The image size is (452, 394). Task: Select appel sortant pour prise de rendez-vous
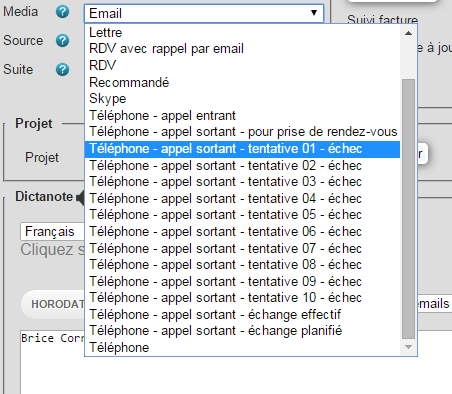tap(242, 132)
